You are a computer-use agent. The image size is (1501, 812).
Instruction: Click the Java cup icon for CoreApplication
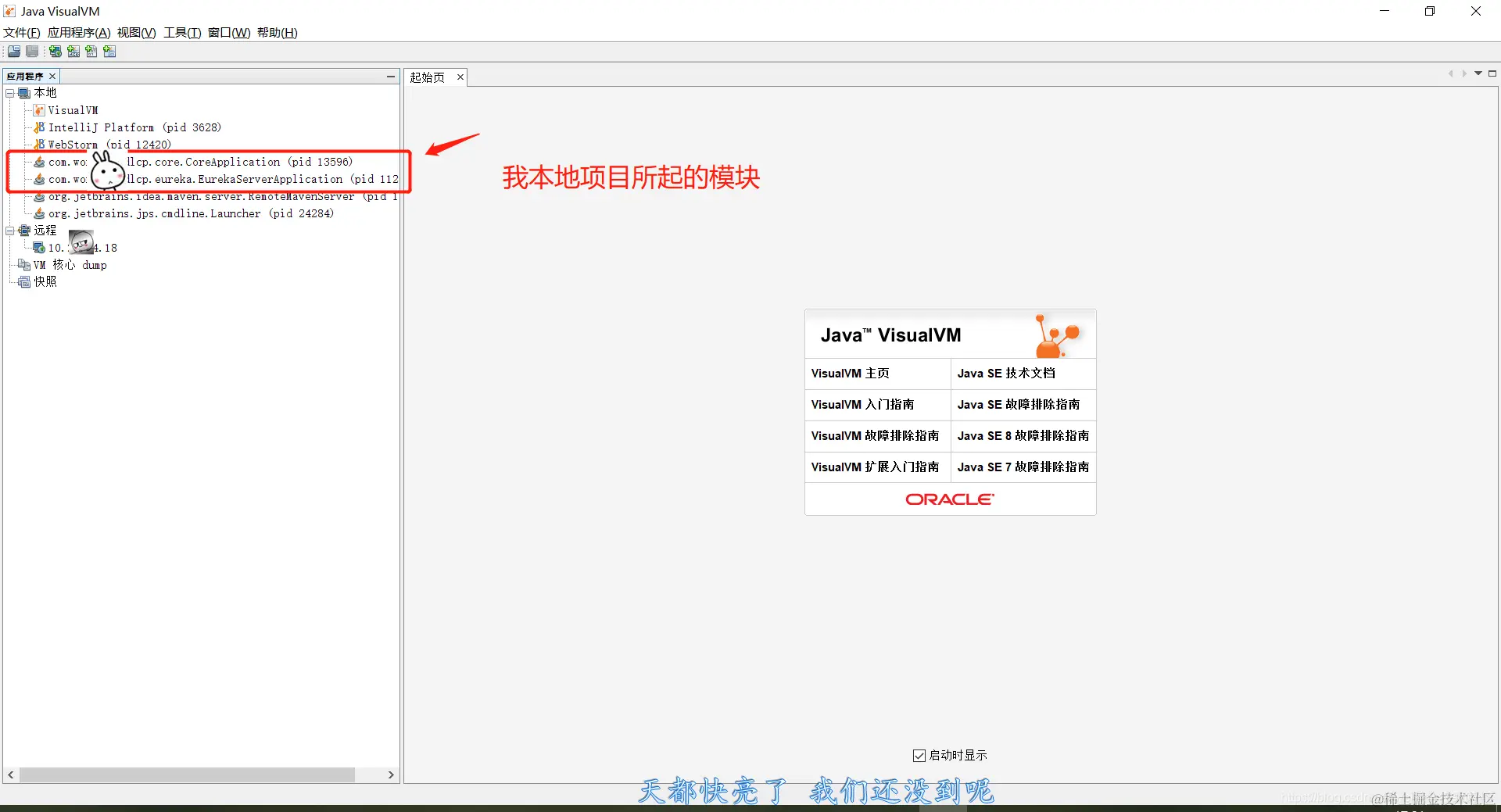coord(39,162)
